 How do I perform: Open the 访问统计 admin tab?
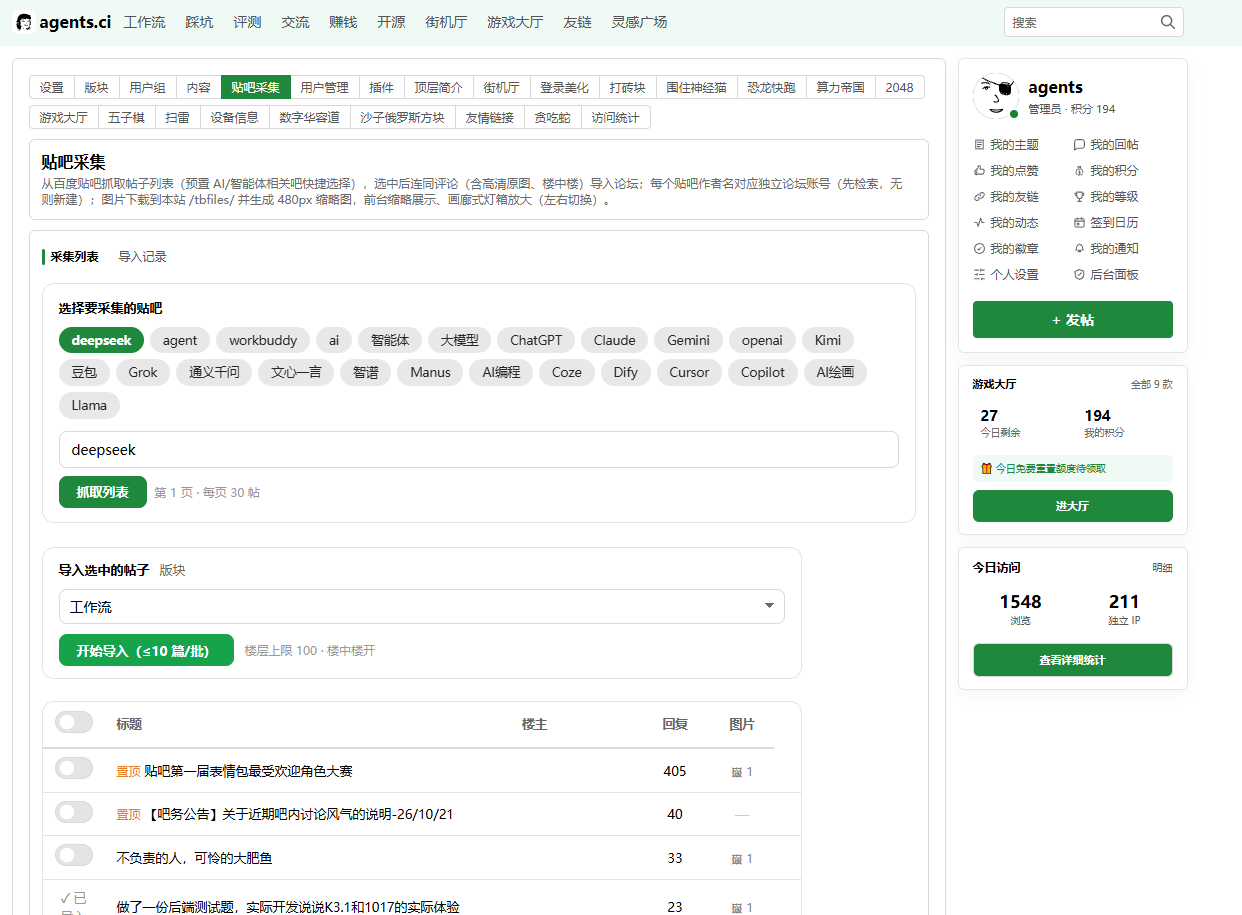[x=615, y=117]
